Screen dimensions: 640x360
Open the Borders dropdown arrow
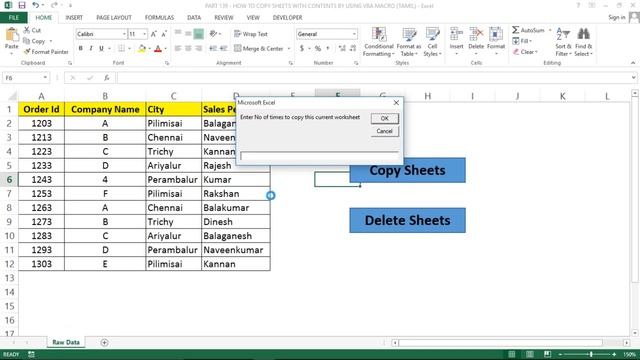pyautogui.click(x=129, y=49)
